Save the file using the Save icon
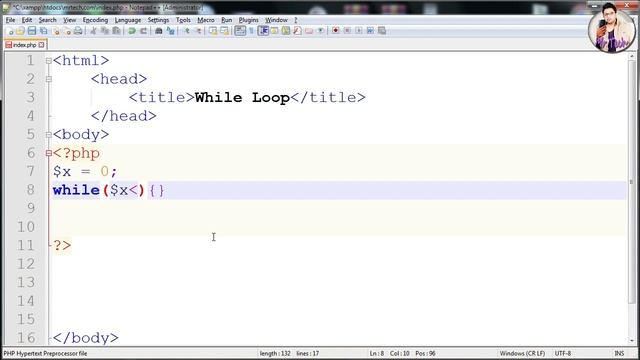 point(32,31)
